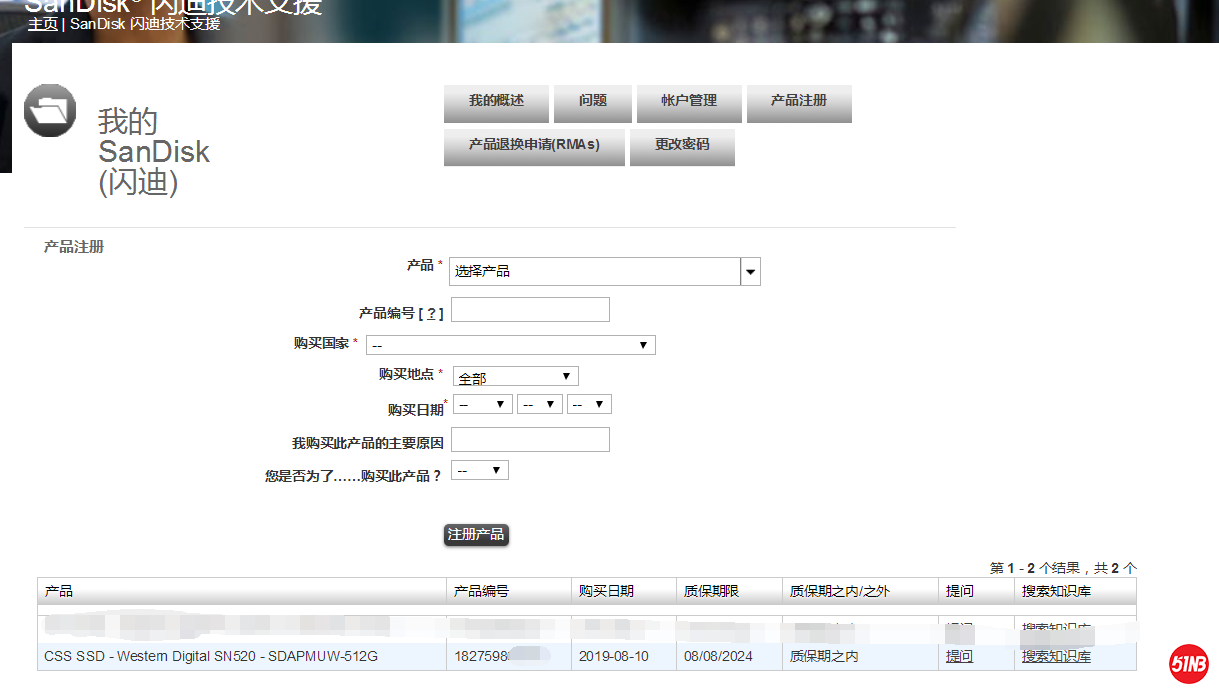Open the 我的概述 tab
This screenshot has height=694, width=1219.
coord(496,102)
